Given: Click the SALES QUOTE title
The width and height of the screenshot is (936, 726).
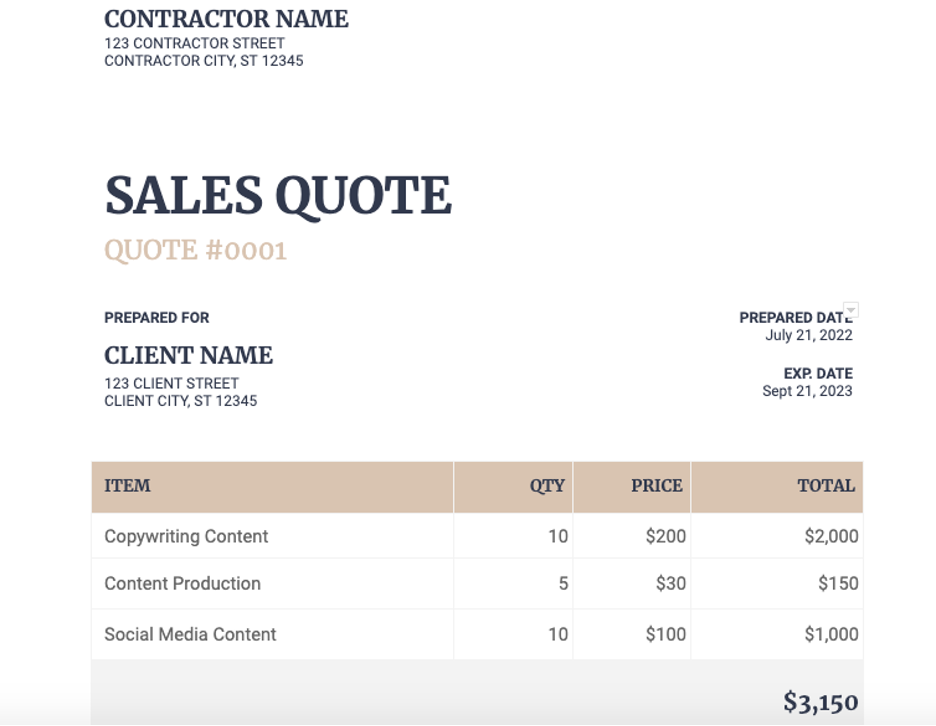Looking at the screenshot, I should (278, 195).
